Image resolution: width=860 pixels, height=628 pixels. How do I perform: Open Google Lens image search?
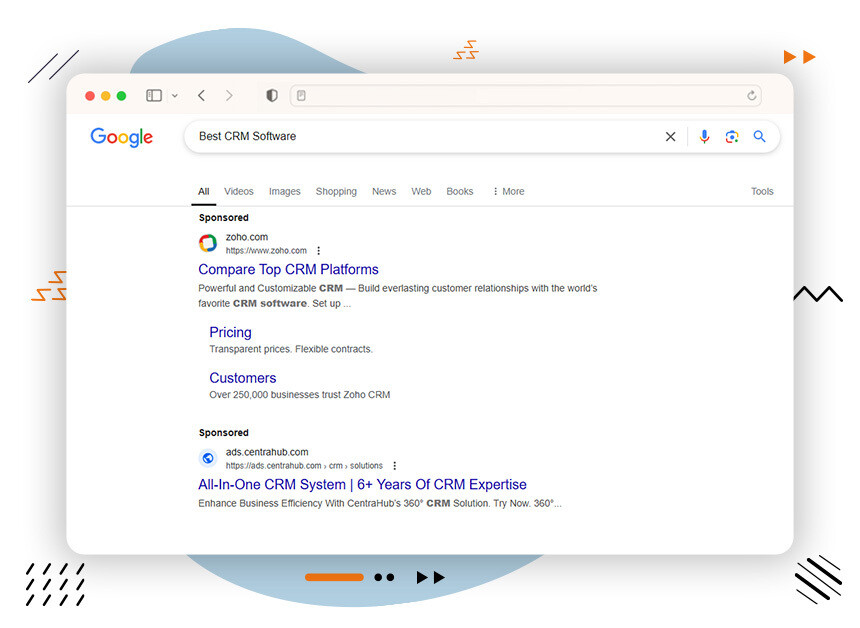732,137
